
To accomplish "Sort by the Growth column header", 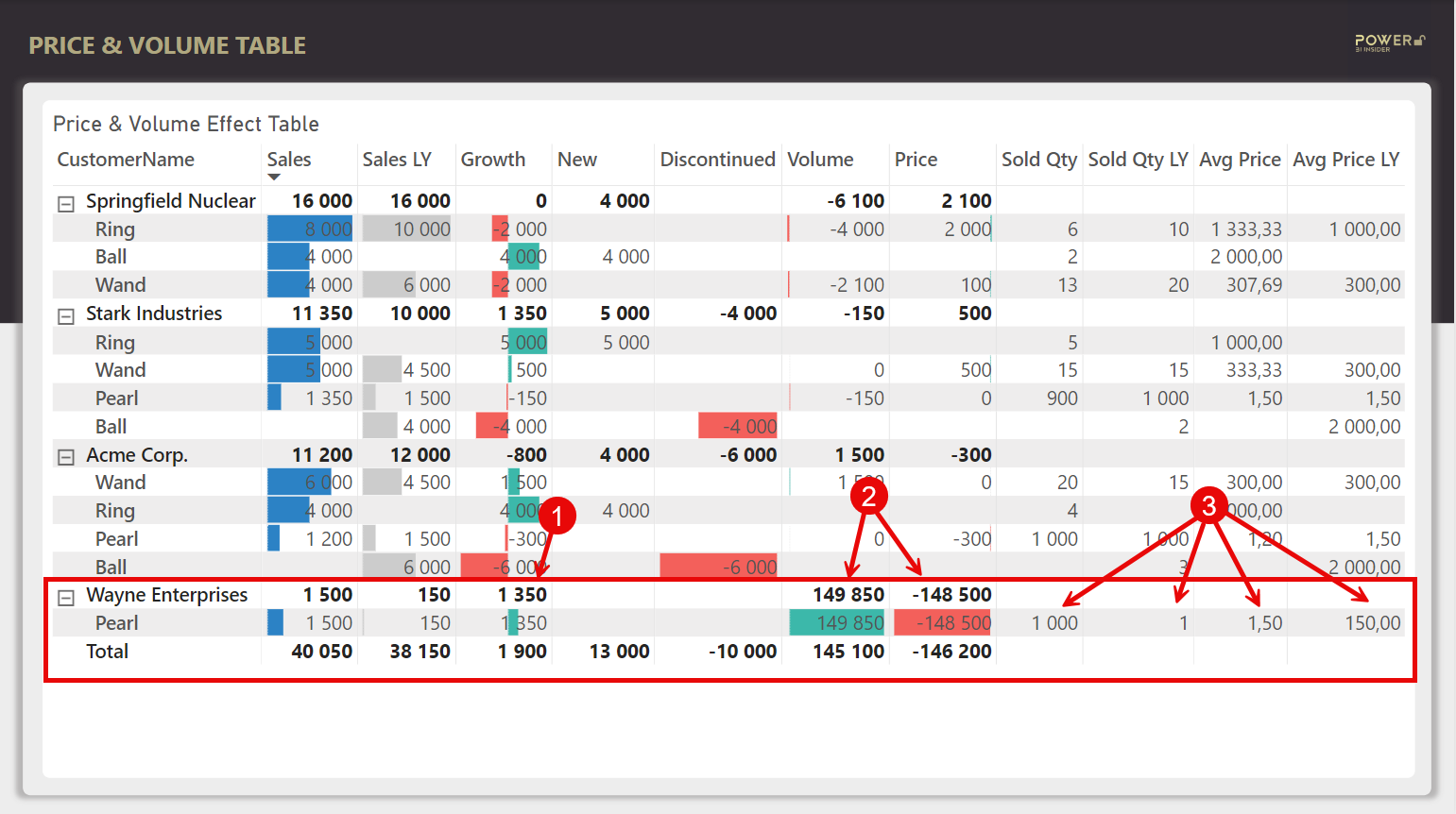I will [493, 160].
